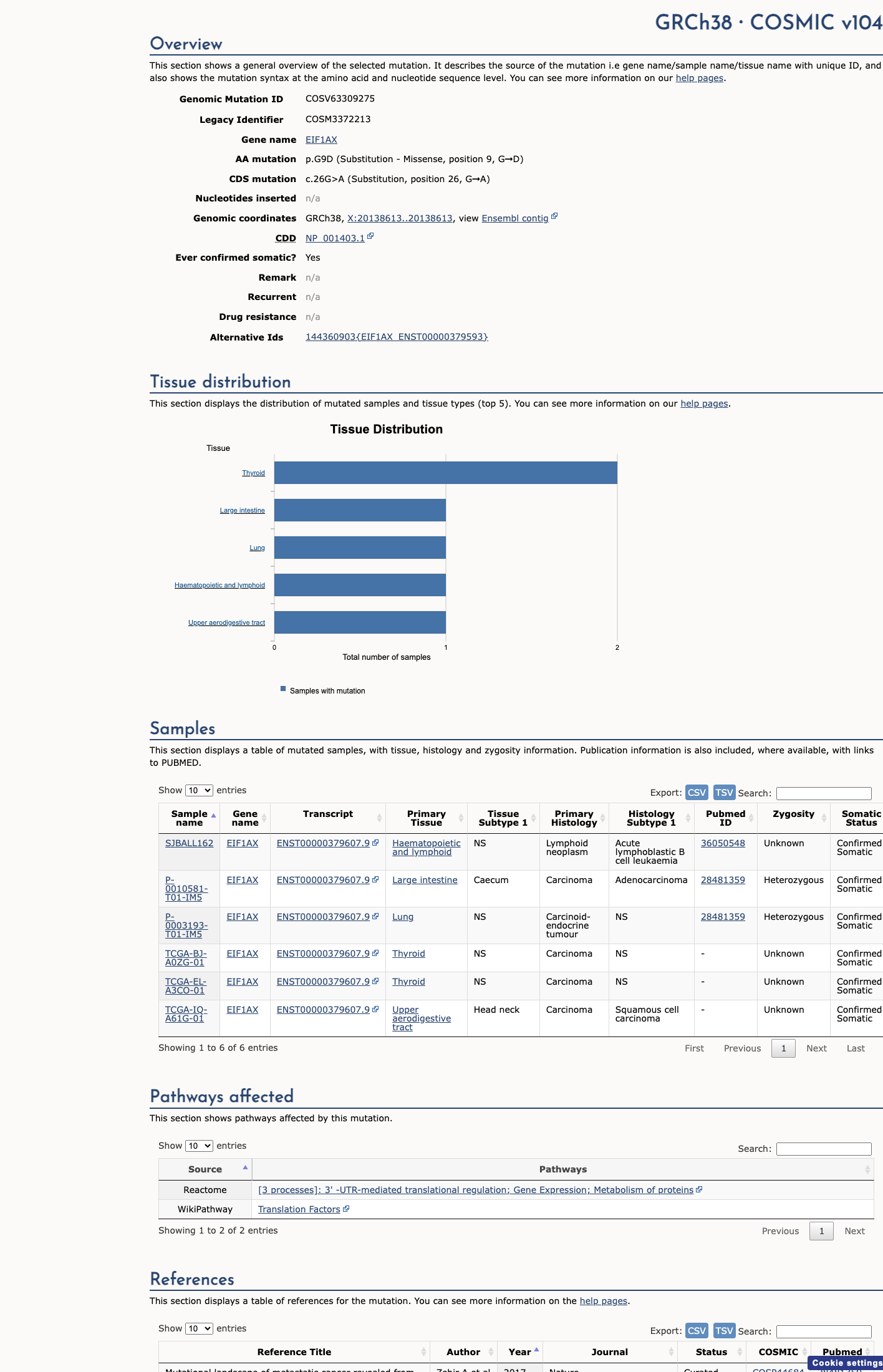Sort references by Reference Title column

(294, 1352)
